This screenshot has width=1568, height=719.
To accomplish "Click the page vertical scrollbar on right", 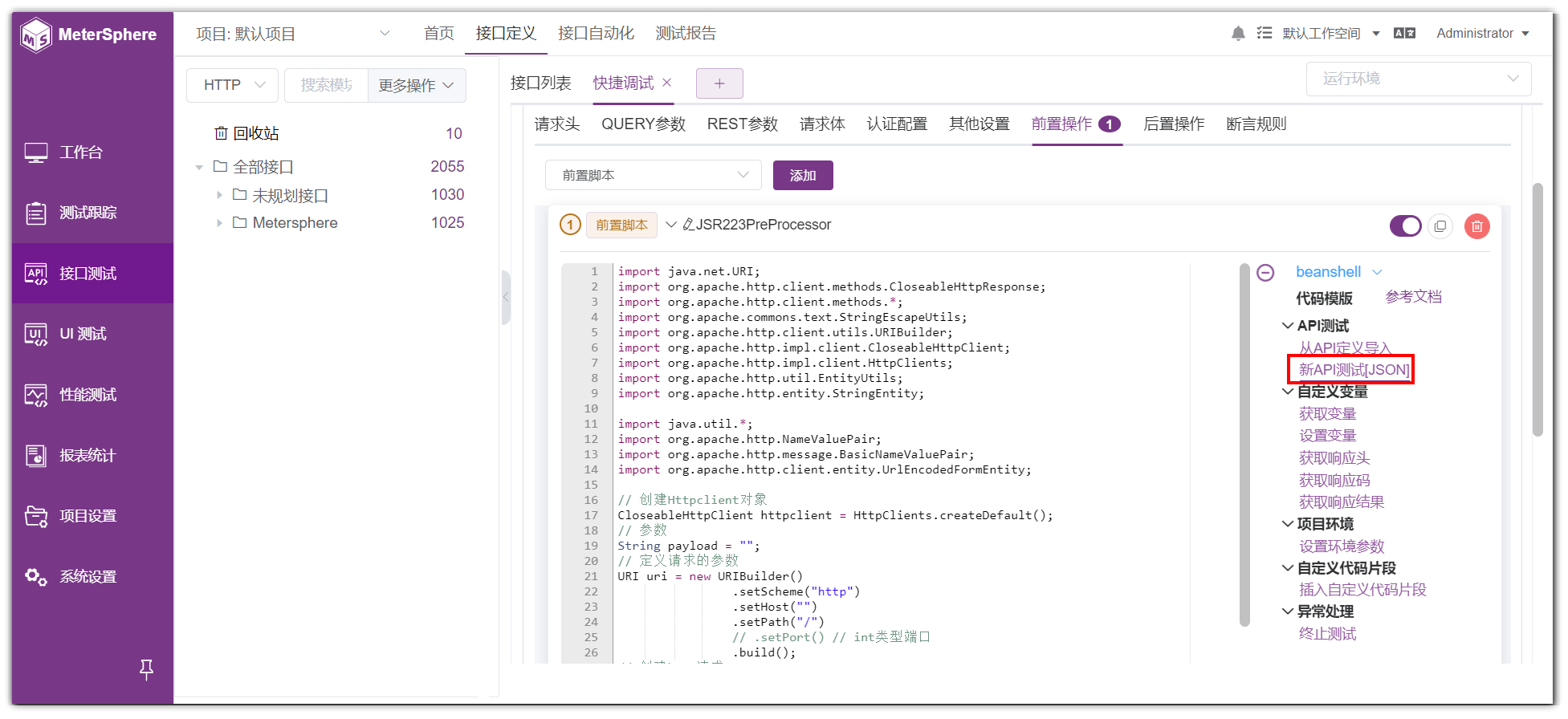I will 1537,309.
